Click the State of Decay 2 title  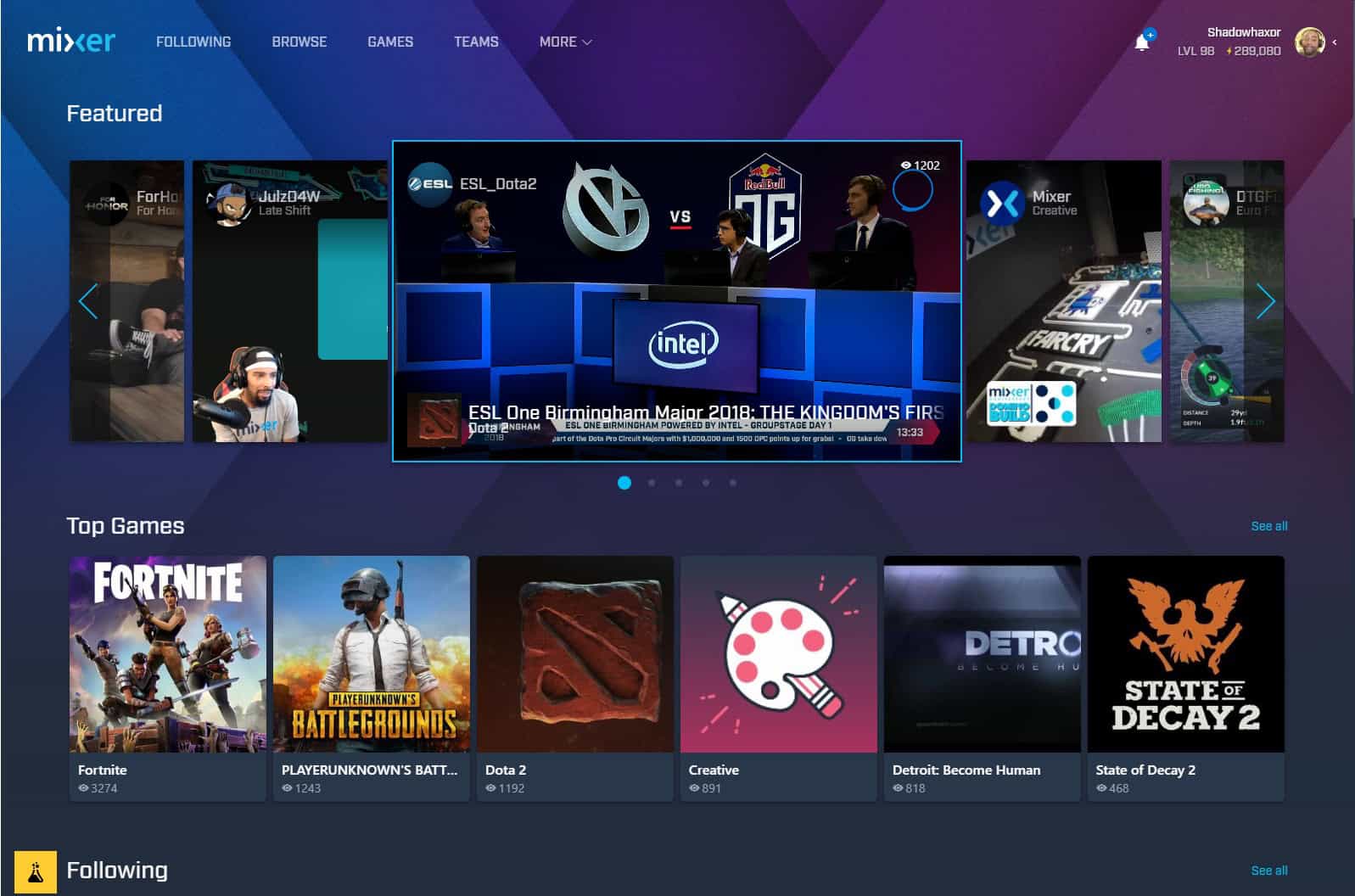click(1145, 770)
